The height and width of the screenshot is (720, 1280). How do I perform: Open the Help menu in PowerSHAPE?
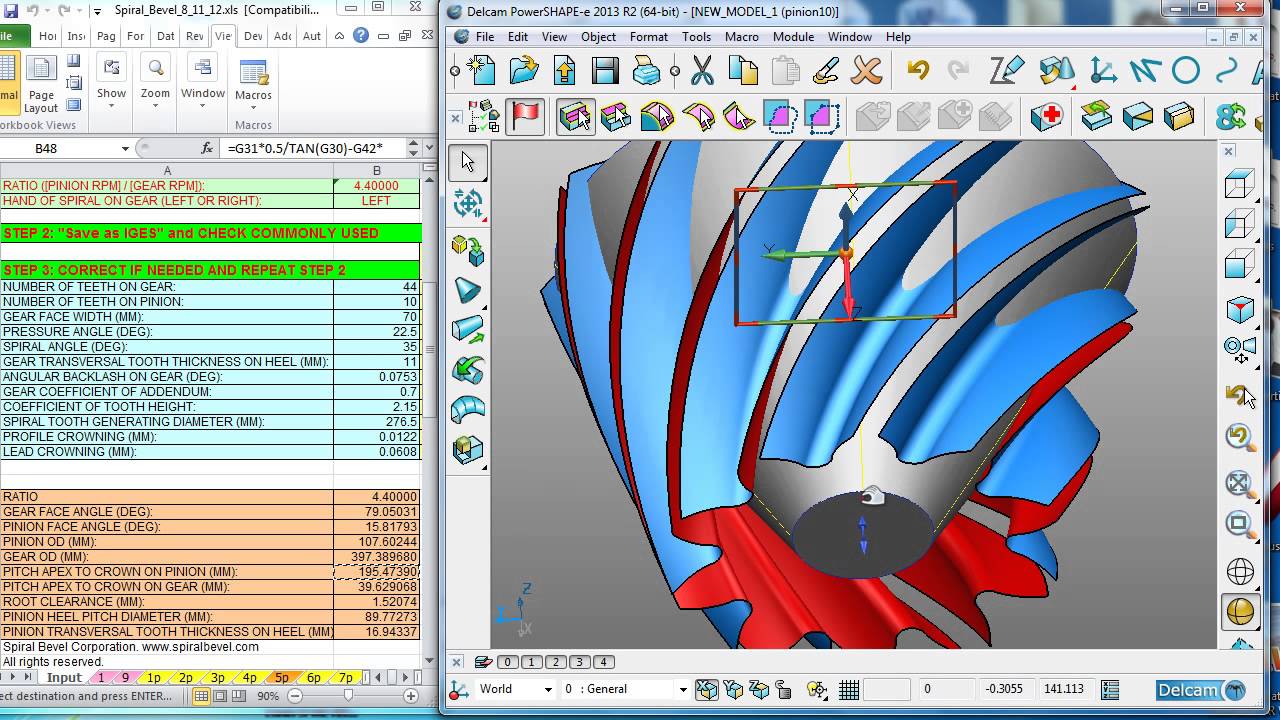(x=898, y=37)
